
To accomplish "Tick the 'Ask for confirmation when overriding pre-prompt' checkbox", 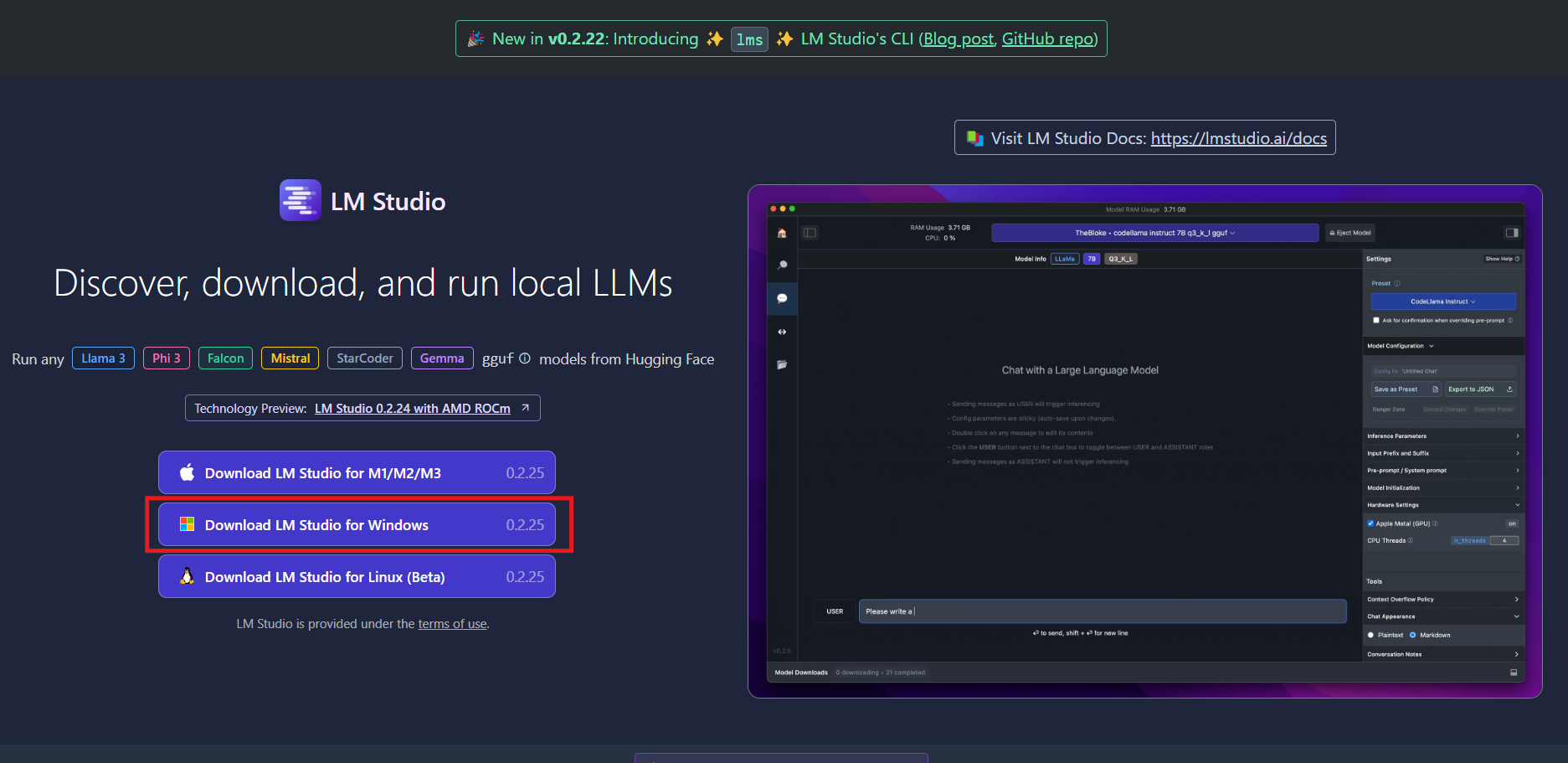I will click(x=1376, y=320).
